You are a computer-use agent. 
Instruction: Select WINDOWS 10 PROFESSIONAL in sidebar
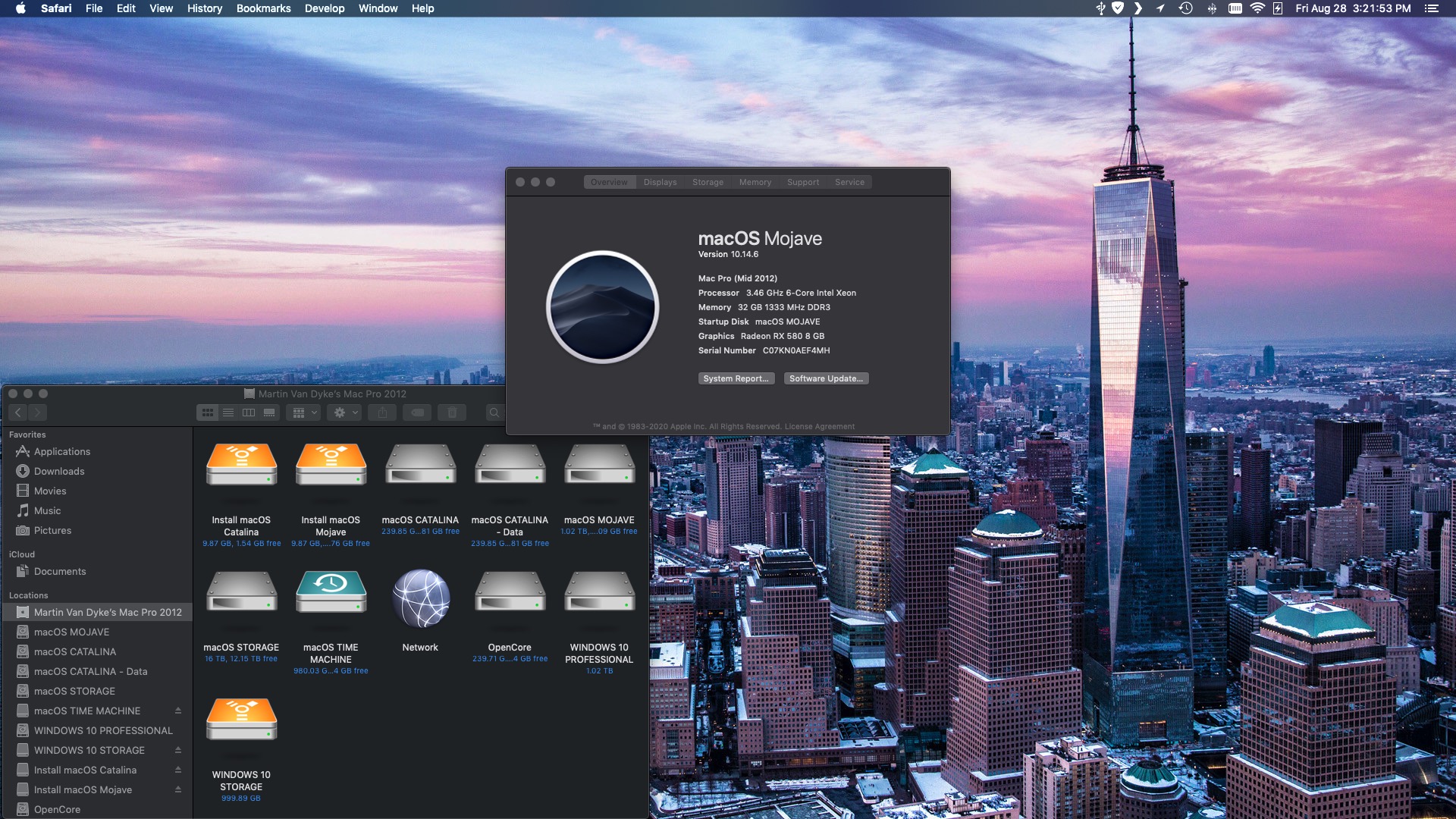point(97,730)
